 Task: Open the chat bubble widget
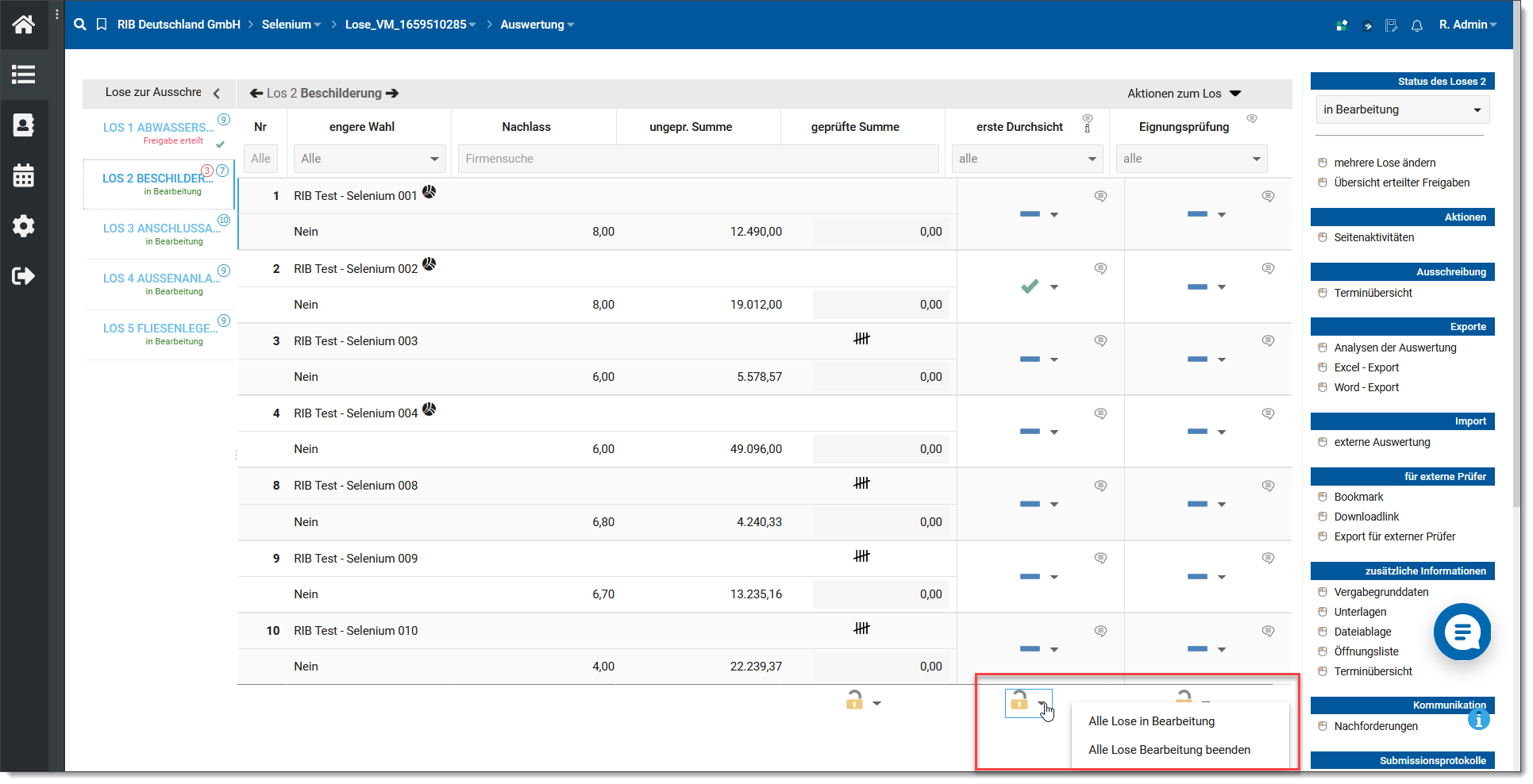(x=1462, y=632)
